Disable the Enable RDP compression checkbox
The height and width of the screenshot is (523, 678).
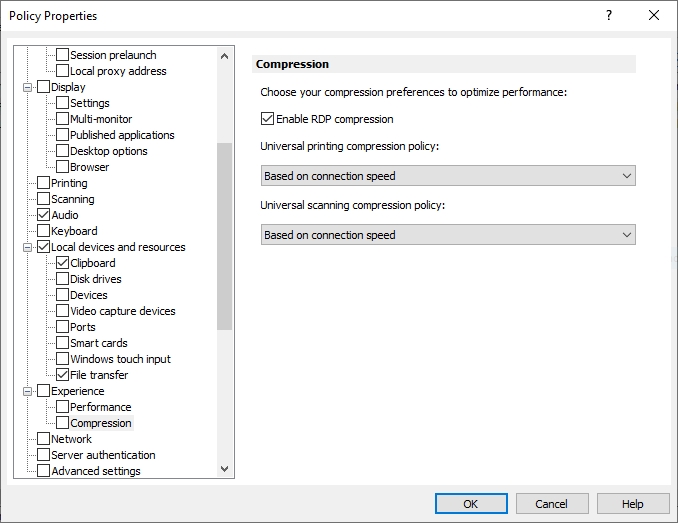(267, 119)
